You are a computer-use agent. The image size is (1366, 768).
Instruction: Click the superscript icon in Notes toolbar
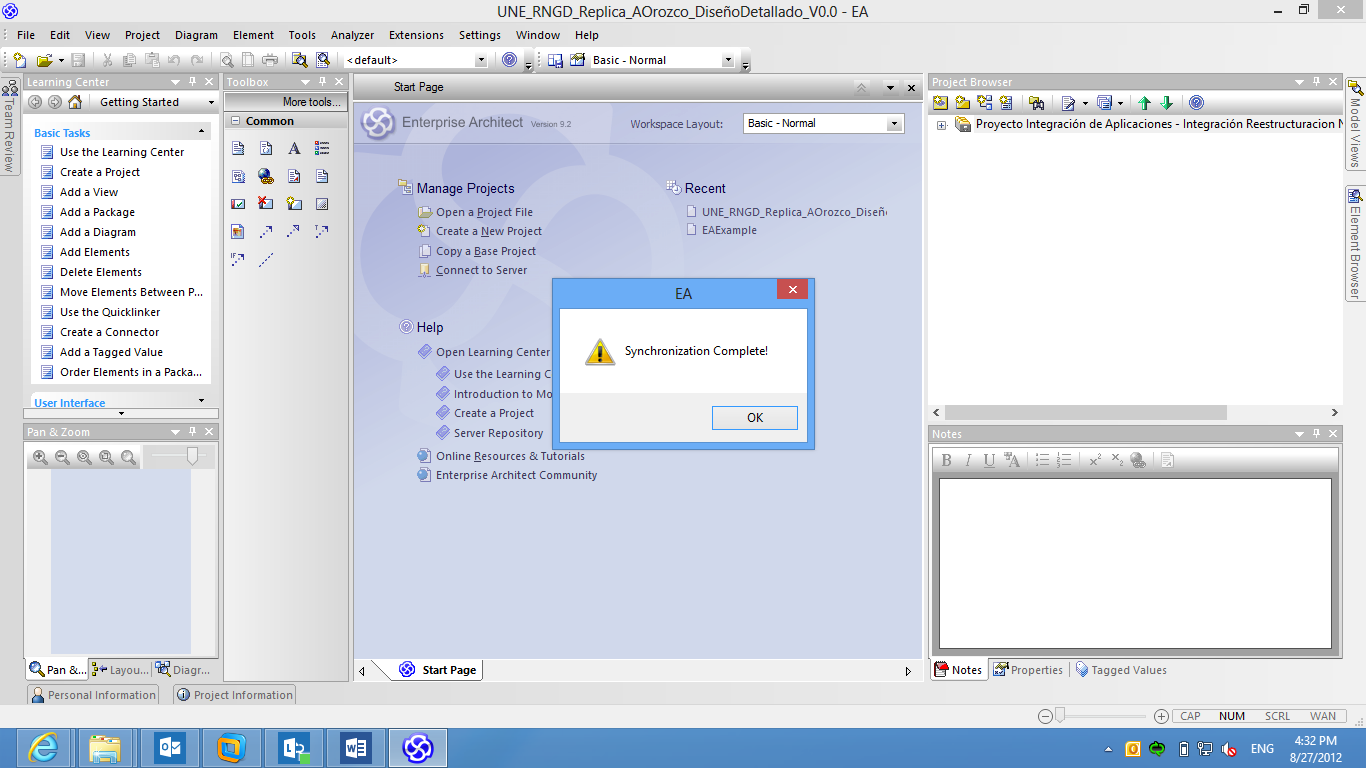tap(1095, 460)
